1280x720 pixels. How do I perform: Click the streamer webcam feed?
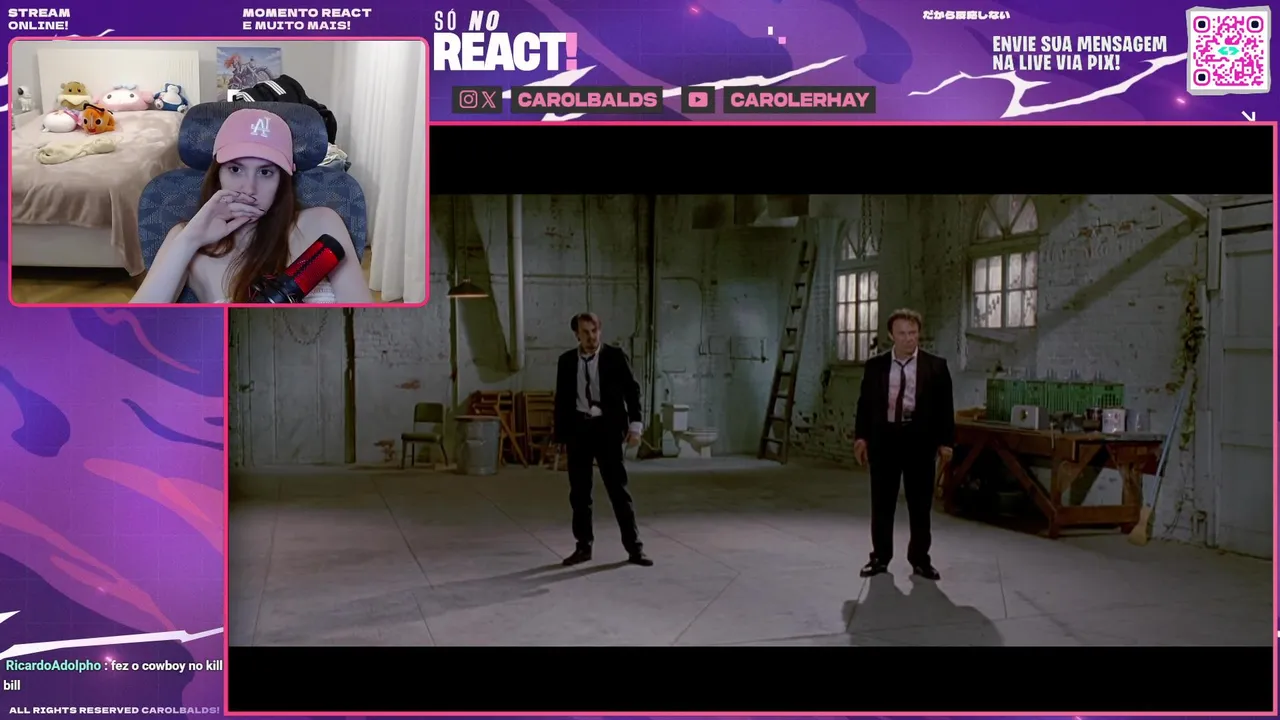218,171
